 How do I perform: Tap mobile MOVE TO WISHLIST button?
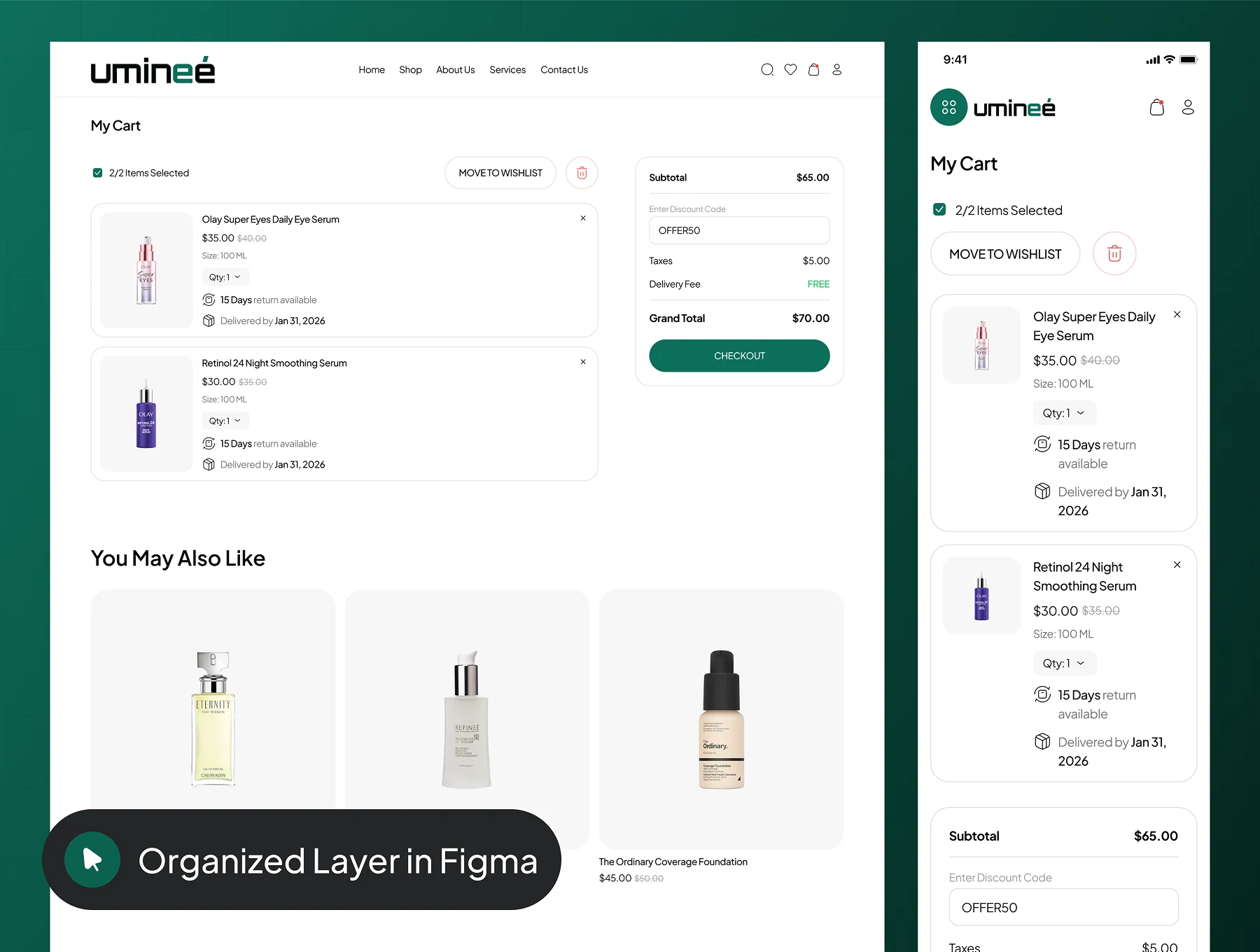pyautogui.click(x=1005, y=253)
